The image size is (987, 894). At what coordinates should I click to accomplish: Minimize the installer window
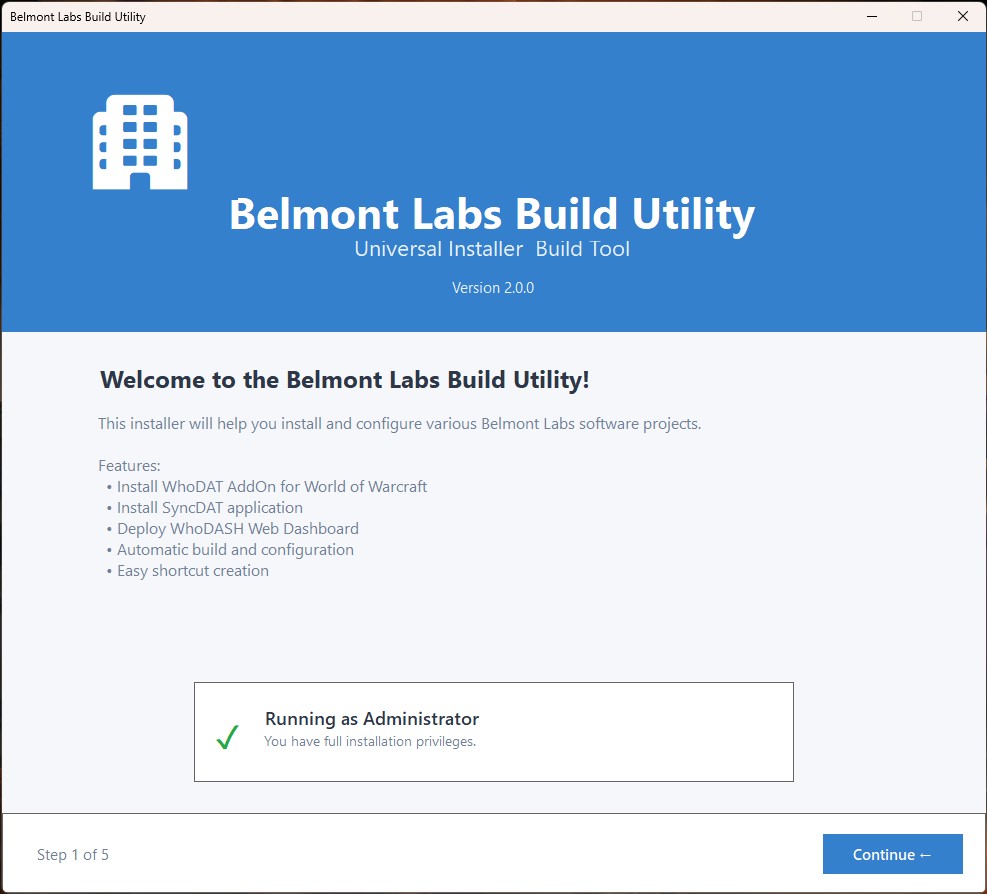[x=871, y=16]
